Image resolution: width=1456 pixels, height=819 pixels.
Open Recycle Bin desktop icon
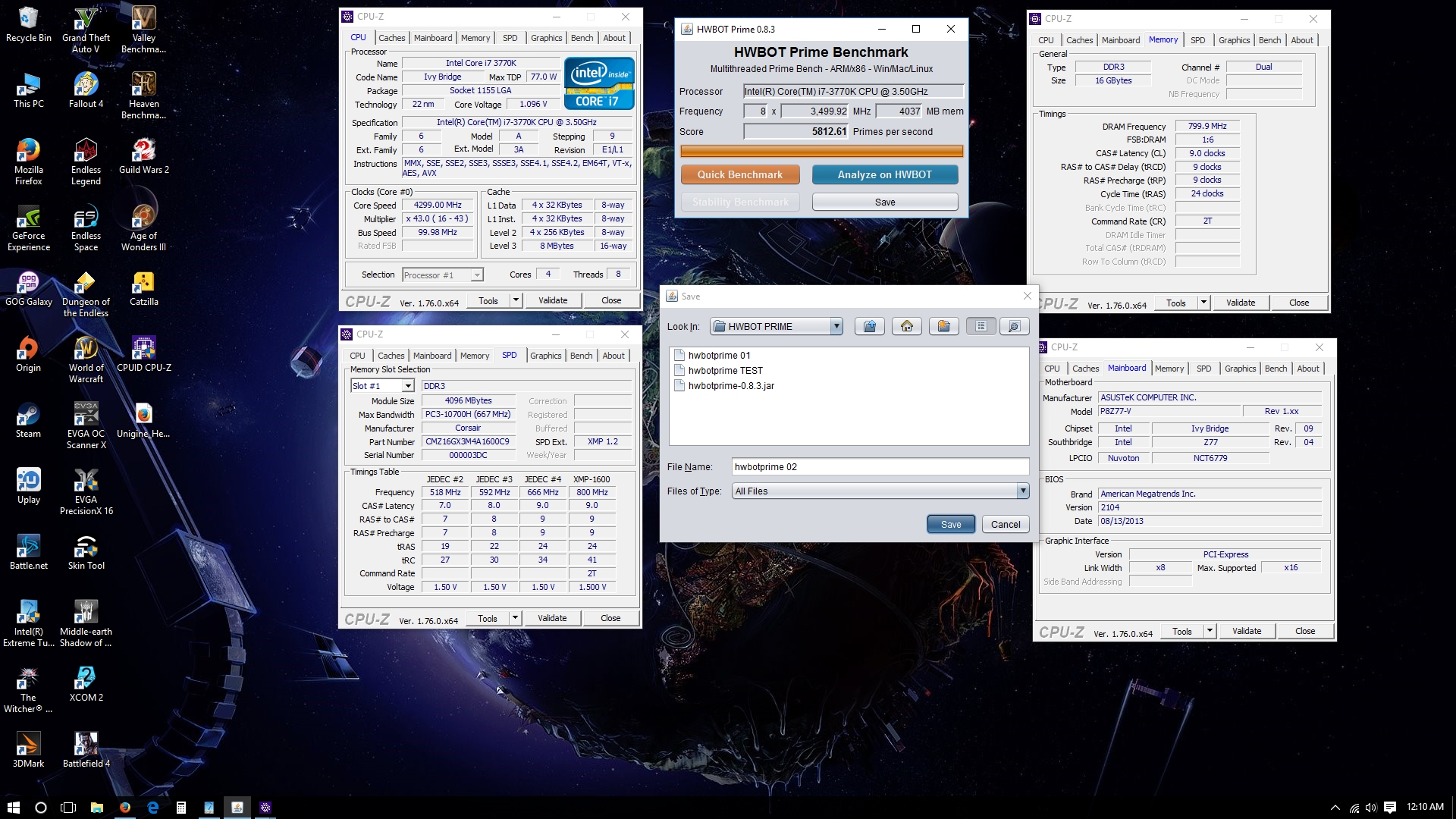point(29,24)
